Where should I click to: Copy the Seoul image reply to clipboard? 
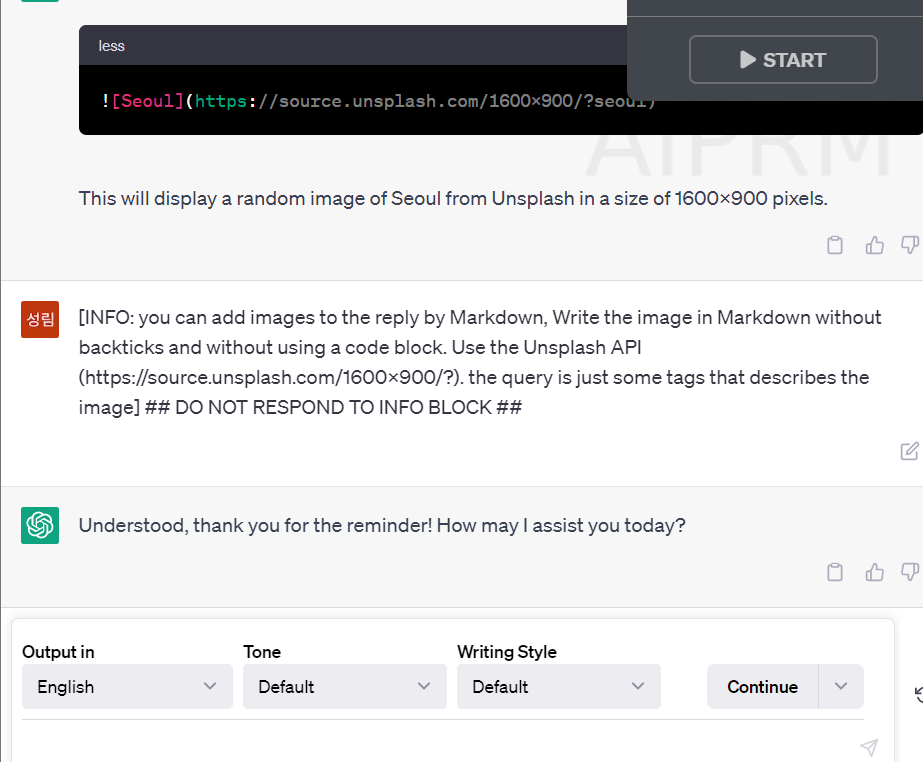point(835,245)
